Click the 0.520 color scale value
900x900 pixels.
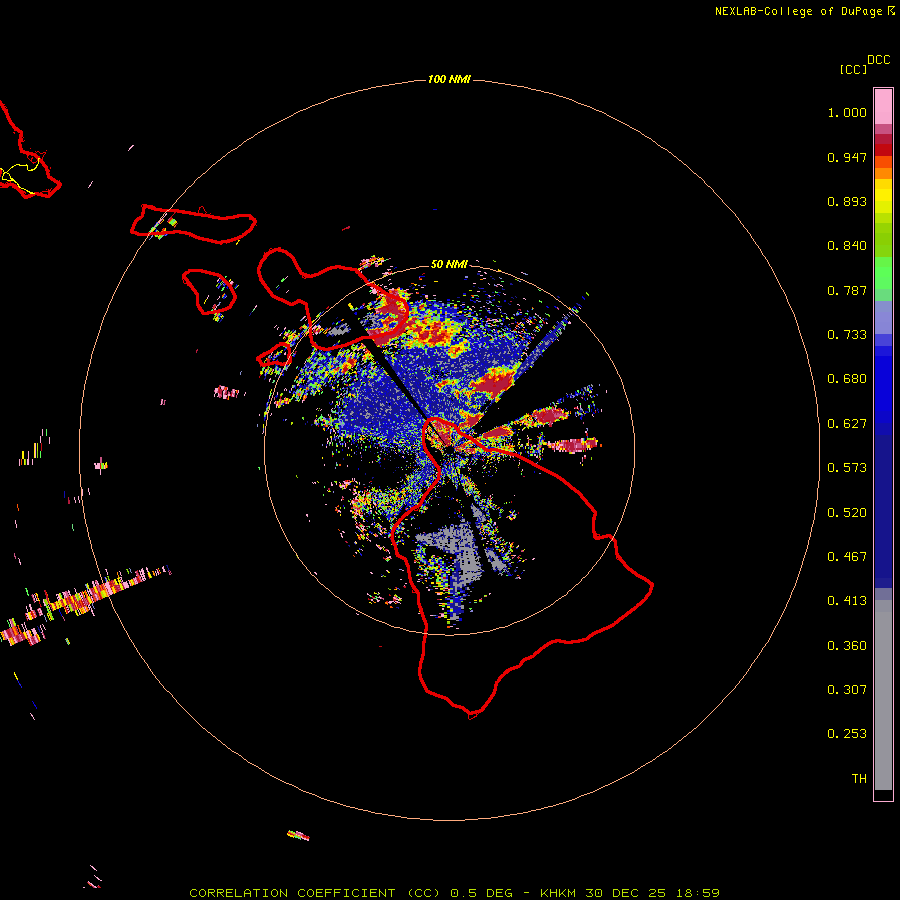[847, 513]
